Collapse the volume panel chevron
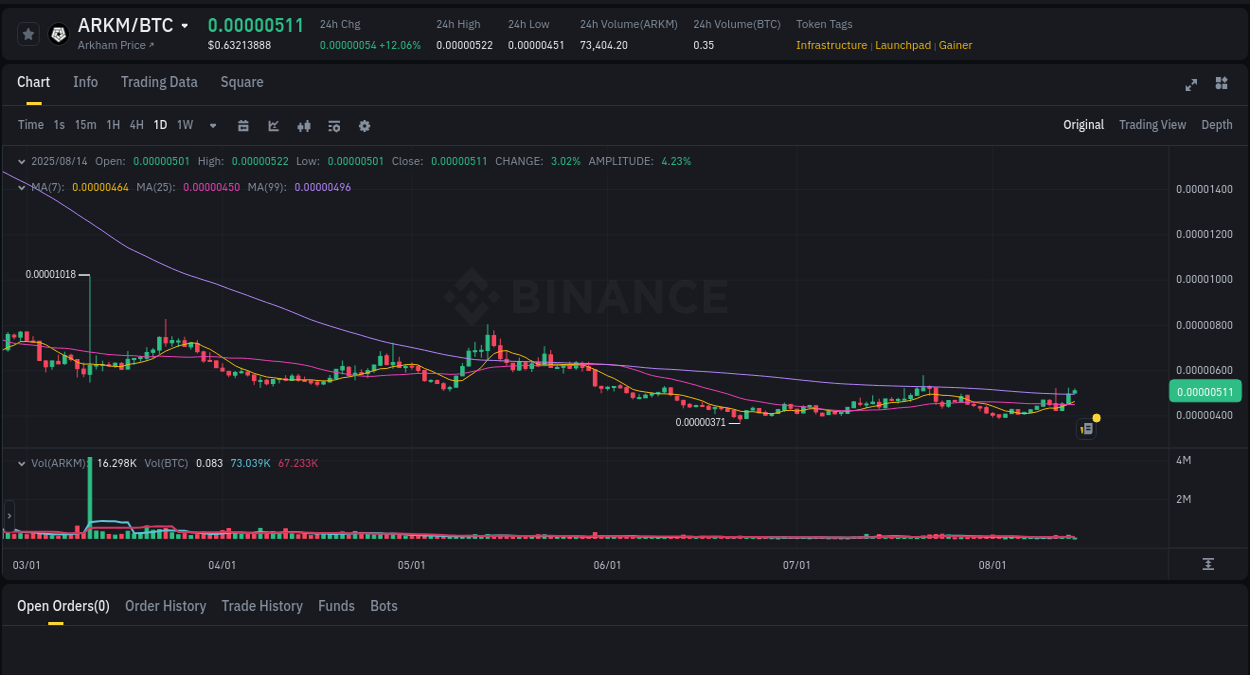1250x675 pixels. (21, 463)
